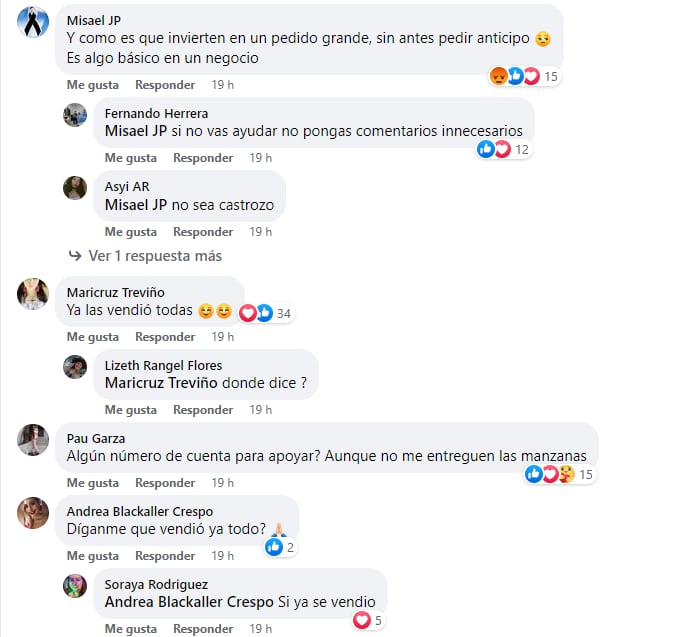Toggle Me gusta on Lizeth Rangel Flores' reply
This screenshot has width=677, height=637.
tap(131, 410)
